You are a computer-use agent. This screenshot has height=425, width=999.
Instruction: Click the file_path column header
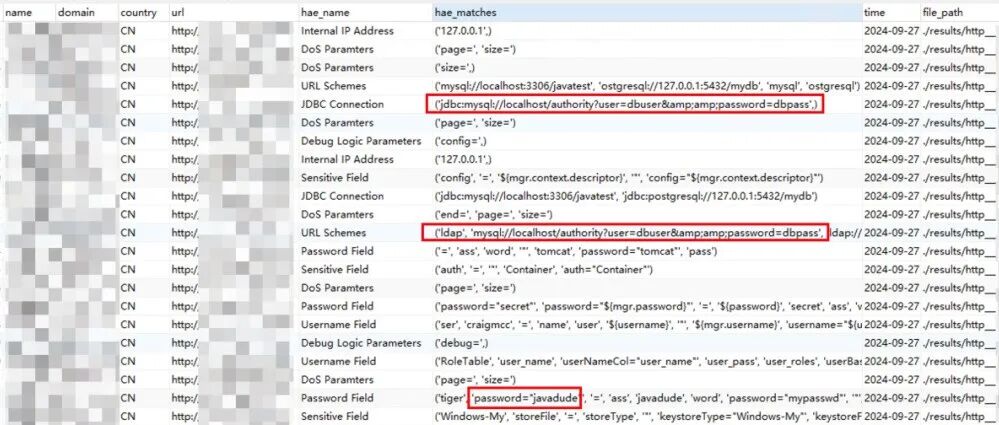pyautogui.click(x=959, y=12)
